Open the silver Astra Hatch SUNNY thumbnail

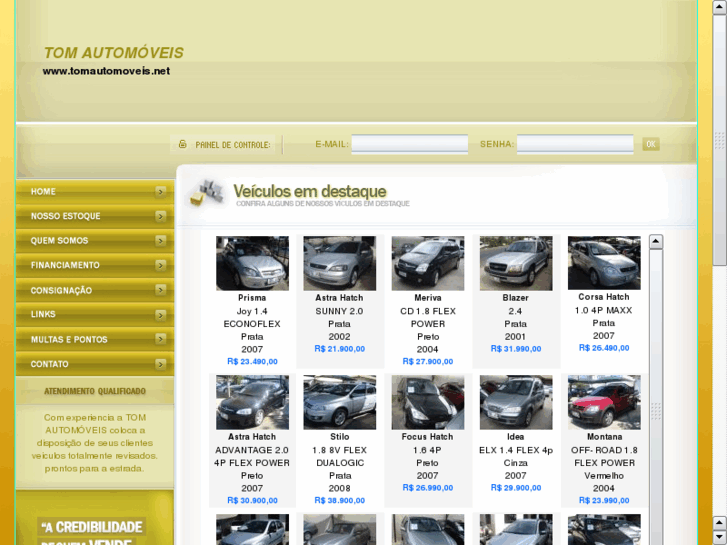click(339, 263)
